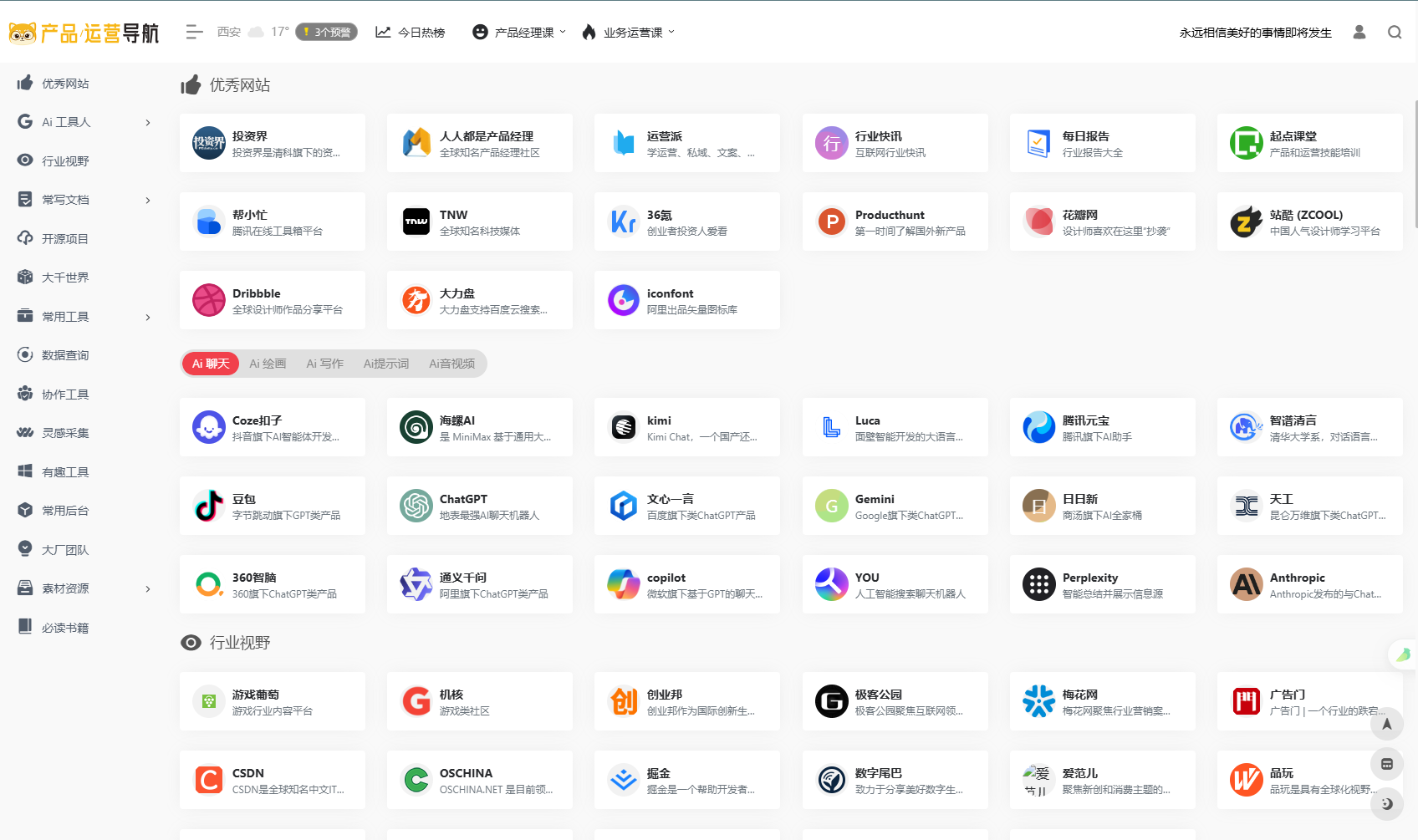Switch to the Ai 绘画 tab

point(268,364)
